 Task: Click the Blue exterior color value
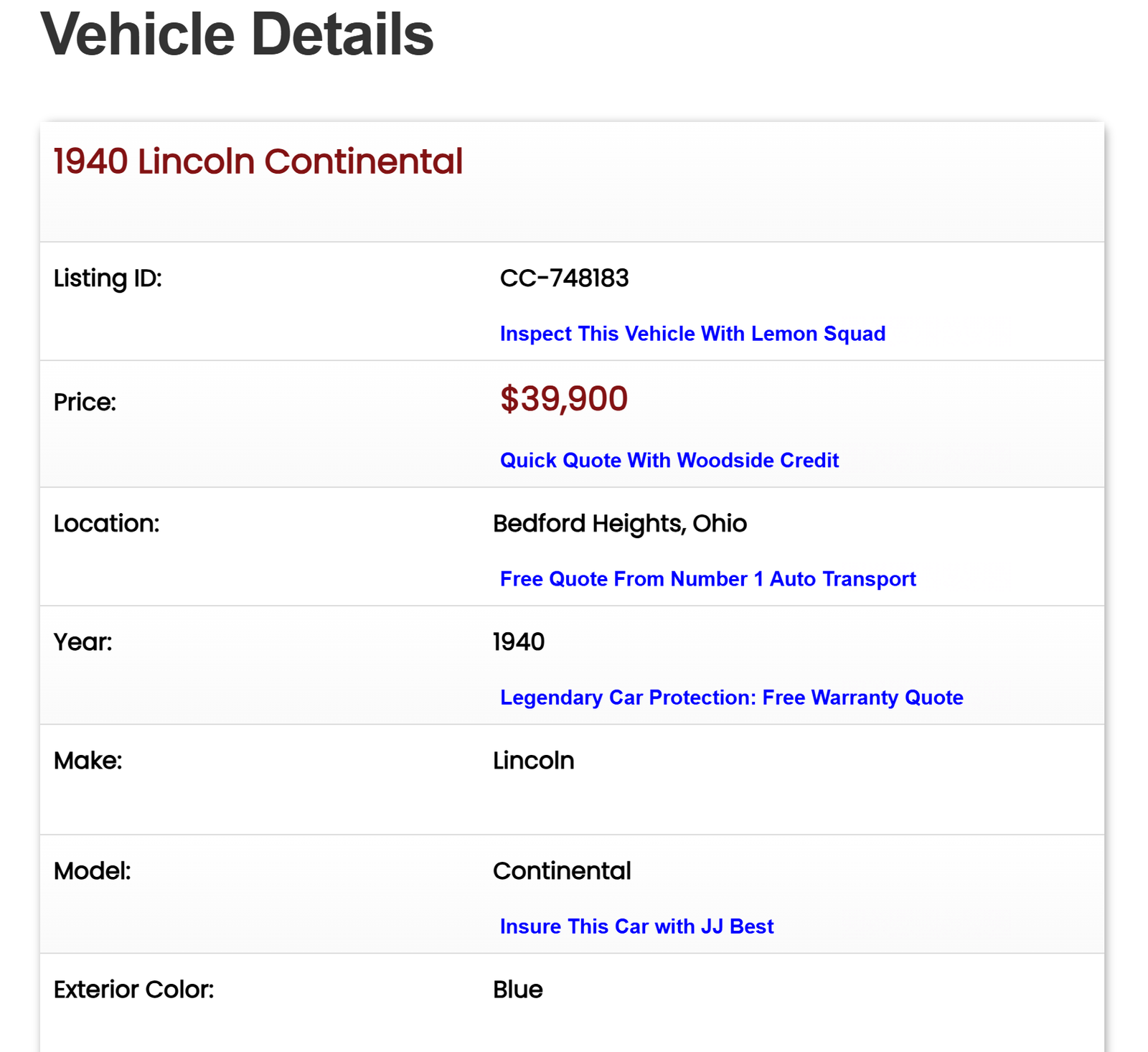click(517, 990)
